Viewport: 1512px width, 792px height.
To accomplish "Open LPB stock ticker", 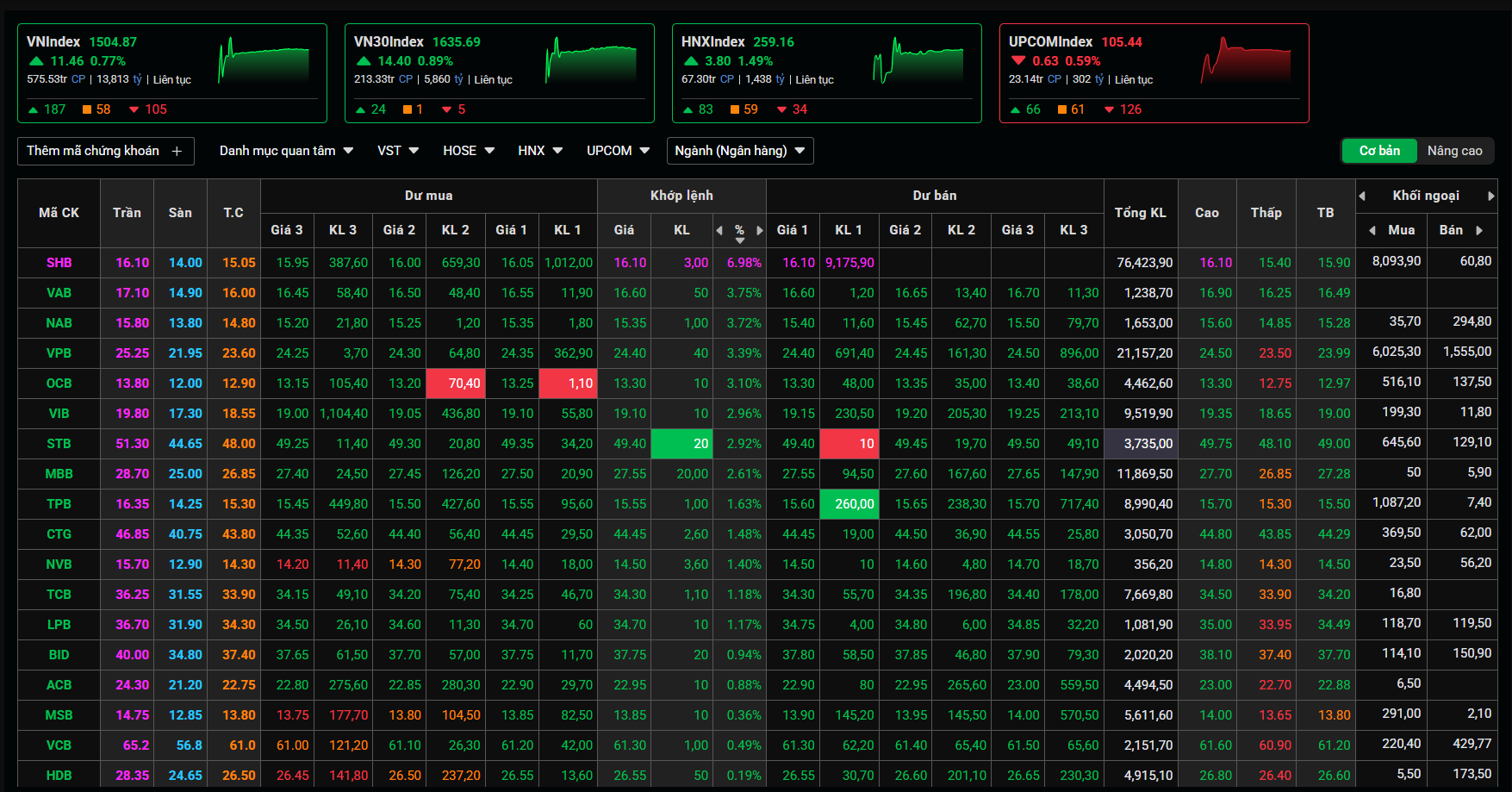I will [x=59, y=625].
